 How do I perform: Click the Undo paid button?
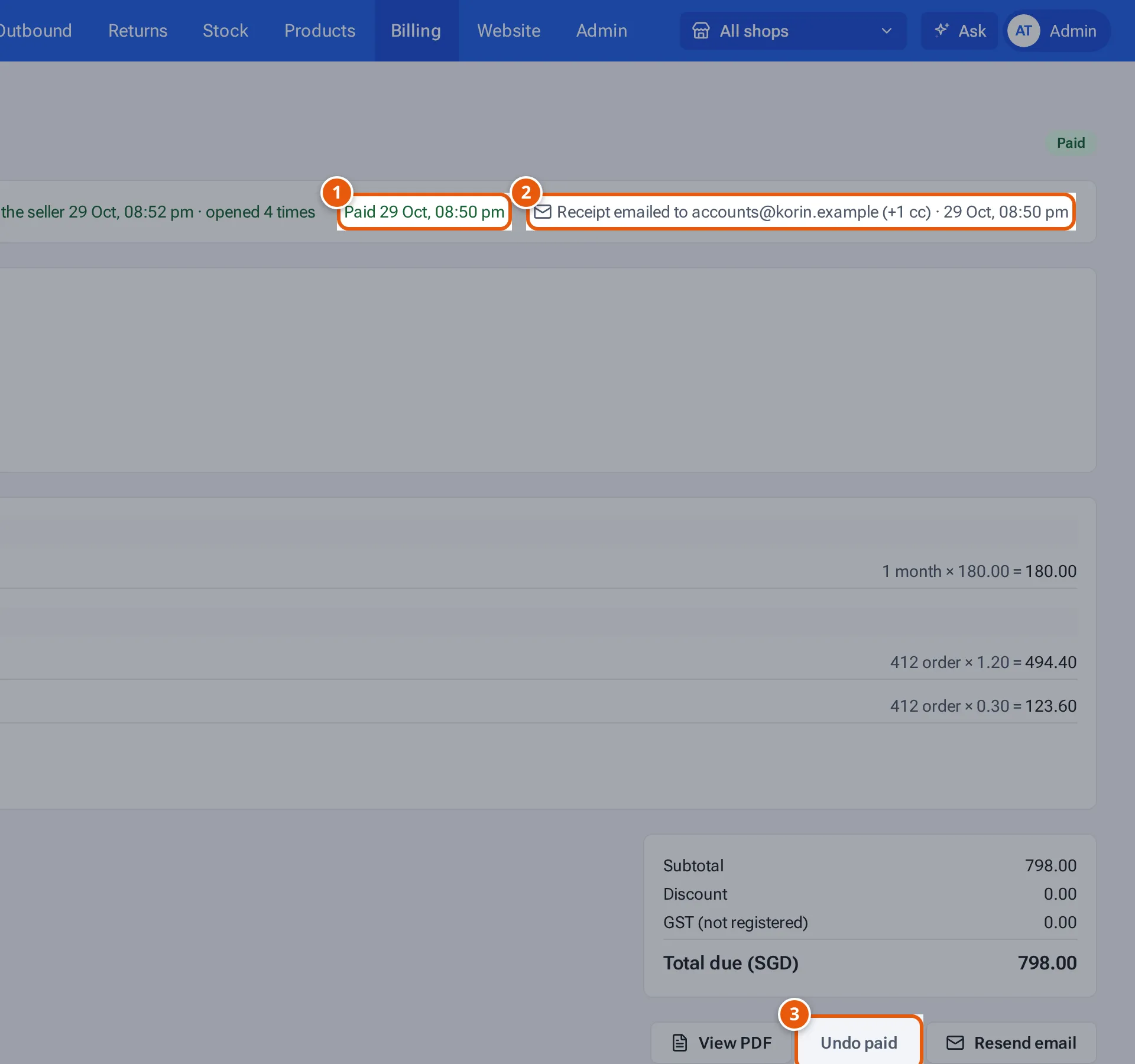click(859, 1043)
